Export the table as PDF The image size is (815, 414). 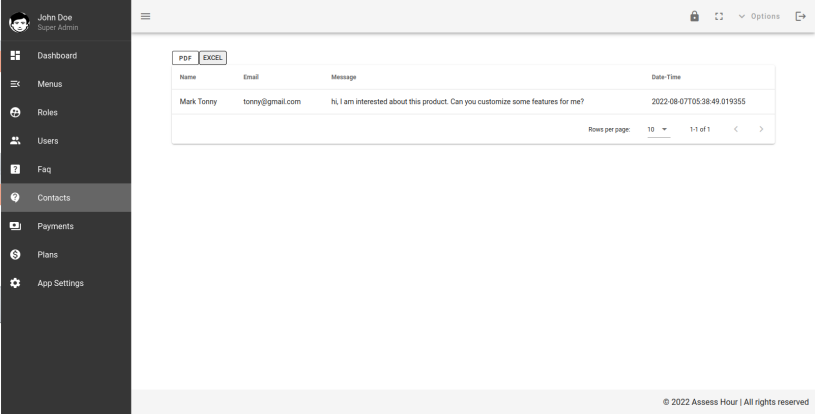pyautogui.click(x=185, y=57)
